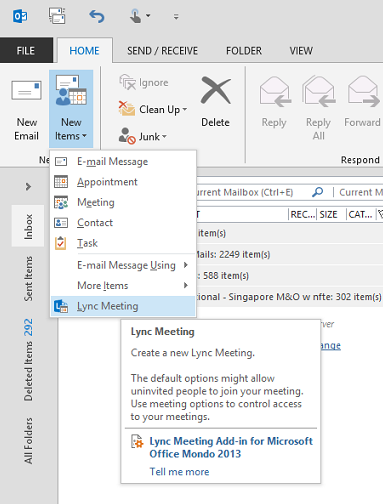Click the Reply envelope icon
The image size is (383, 504).
pos(275,91)
